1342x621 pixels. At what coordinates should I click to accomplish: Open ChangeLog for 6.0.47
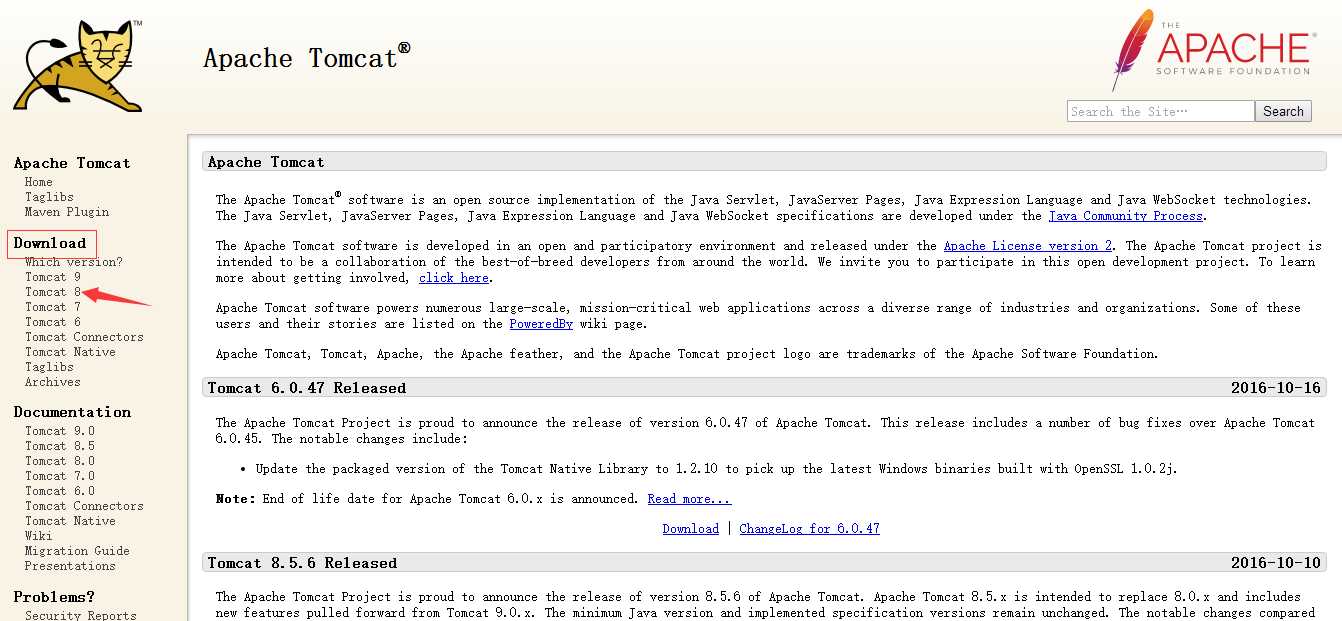[809, 529]
